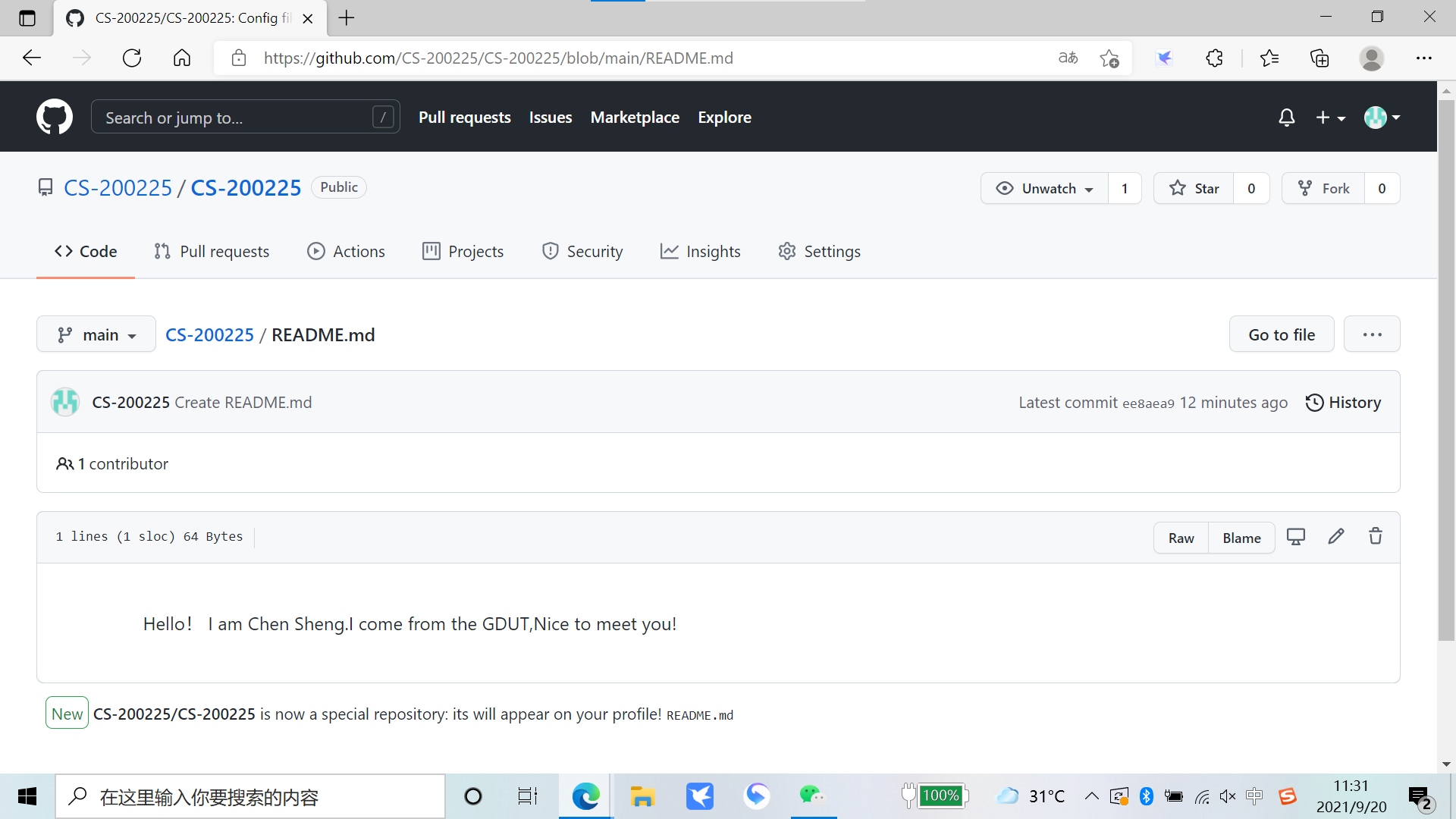
Task: Switch to the Insights tab
Action: (x=700, y=251)
